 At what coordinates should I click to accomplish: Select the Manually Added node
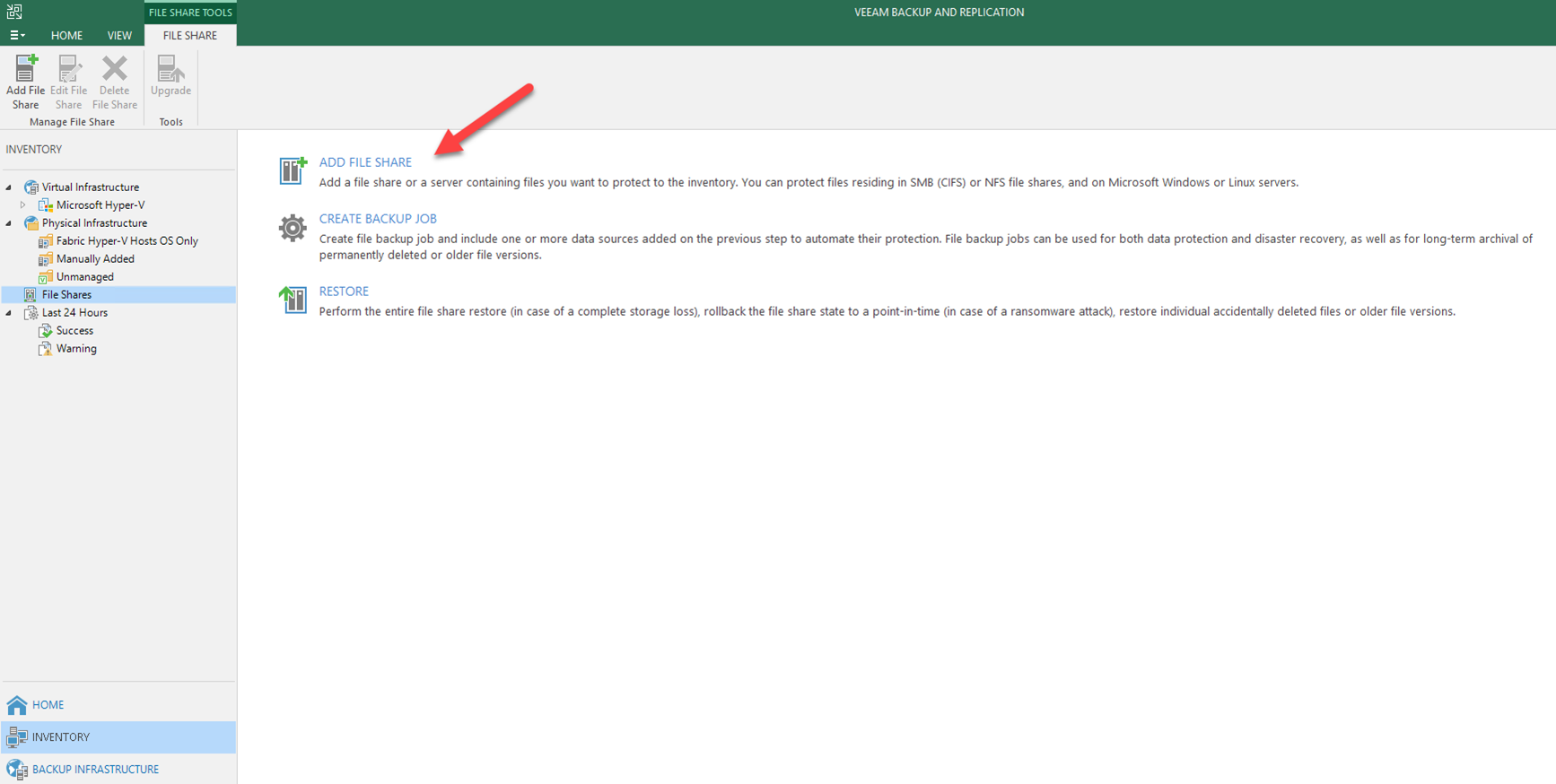[x=95, y=259]
